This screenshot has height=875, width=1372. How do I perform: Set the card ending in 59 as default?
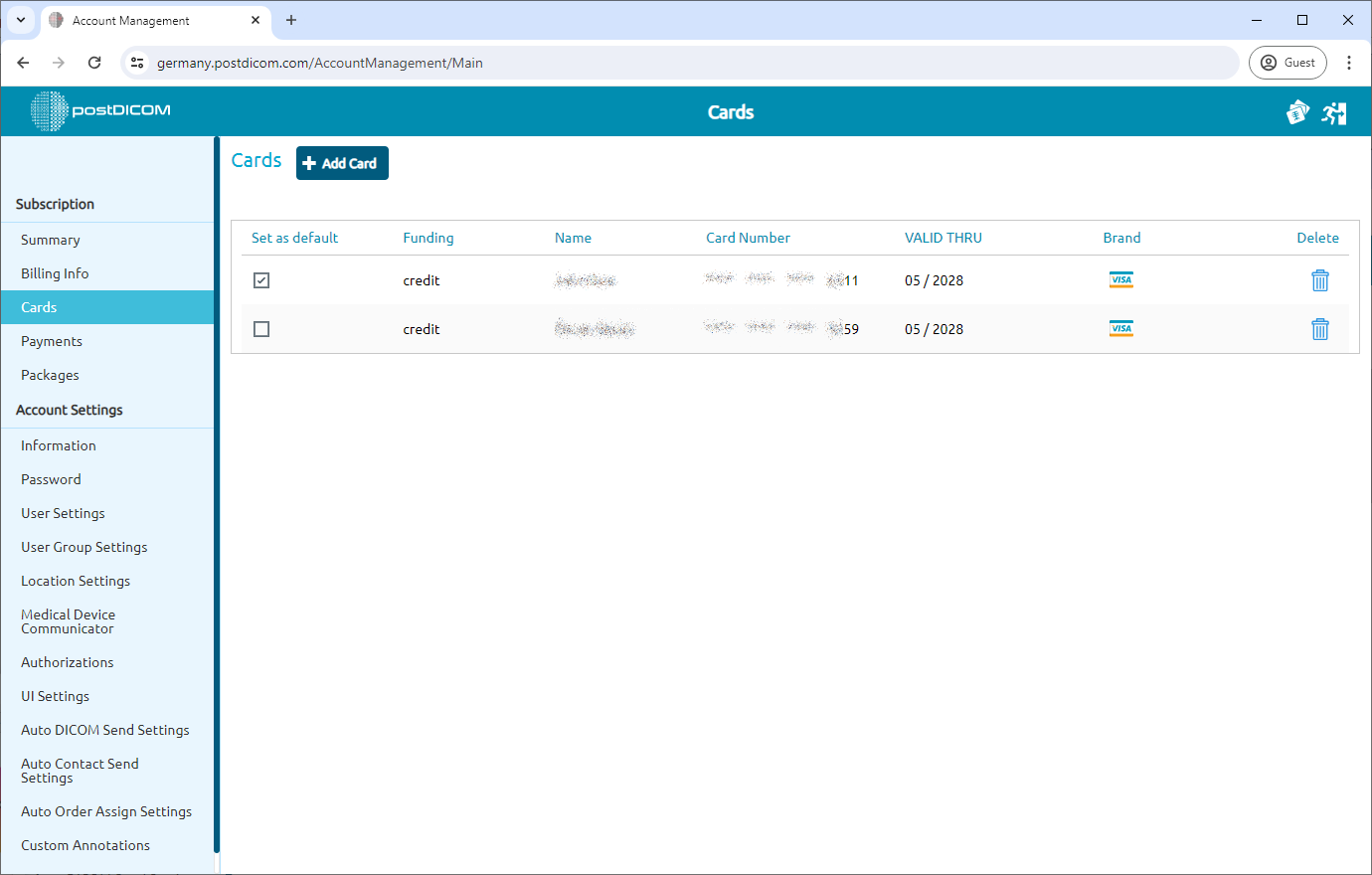261,329
